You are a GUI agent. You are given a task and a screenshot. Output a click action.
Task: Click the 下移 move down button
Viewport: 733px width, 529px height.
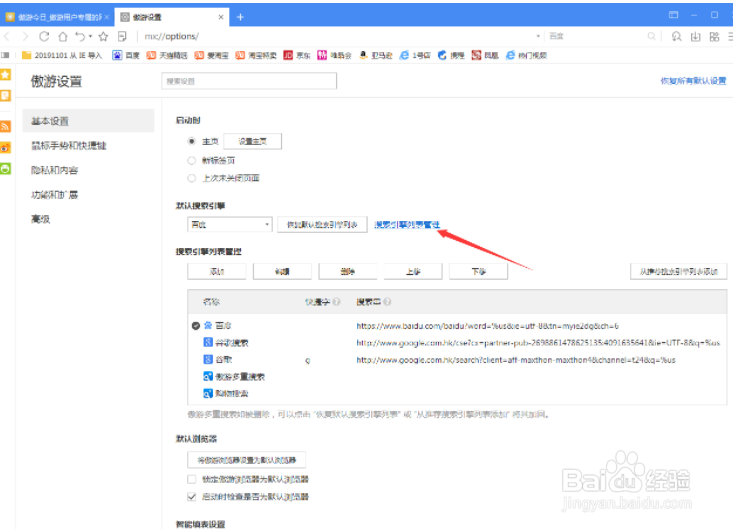pos(479,272)
